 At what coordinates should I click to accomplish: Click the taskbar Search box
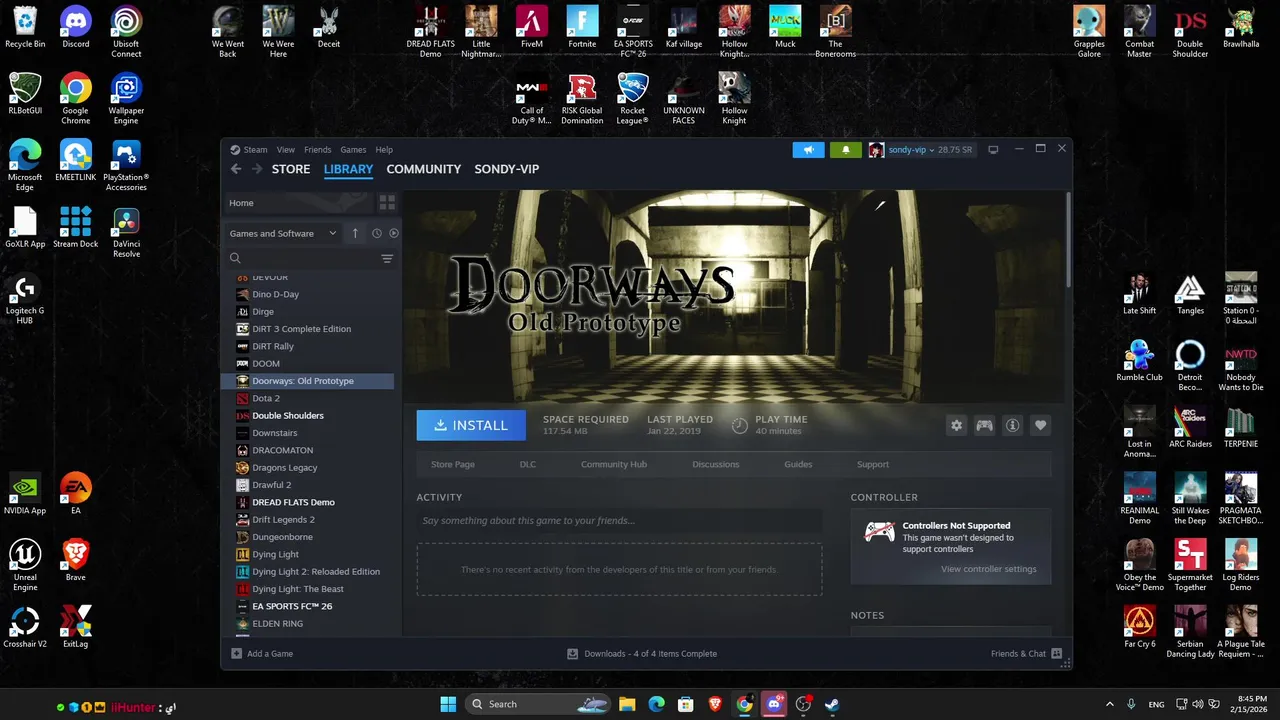click(x=540, y=704)
